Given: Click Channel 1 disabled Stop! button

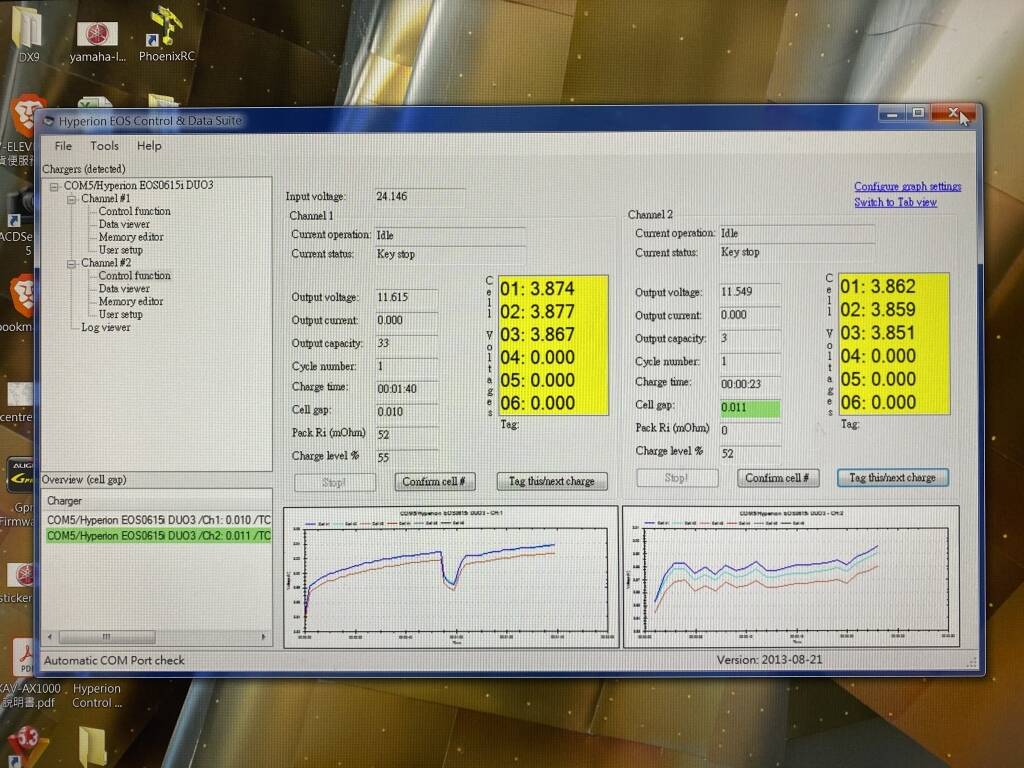Looking at the screenshot, I should pyautogui.click(x=334, y=483).
